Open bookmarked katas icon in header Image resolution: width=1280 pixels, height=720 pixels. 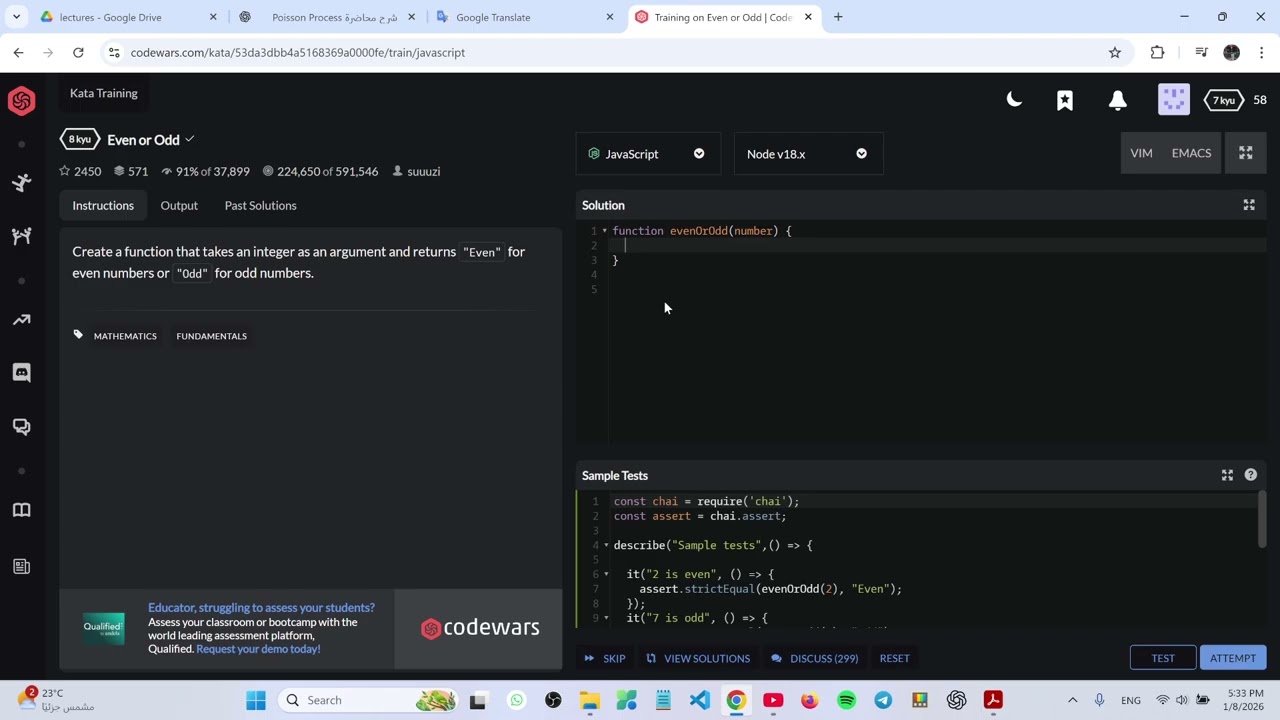(x=1065, y=100)
